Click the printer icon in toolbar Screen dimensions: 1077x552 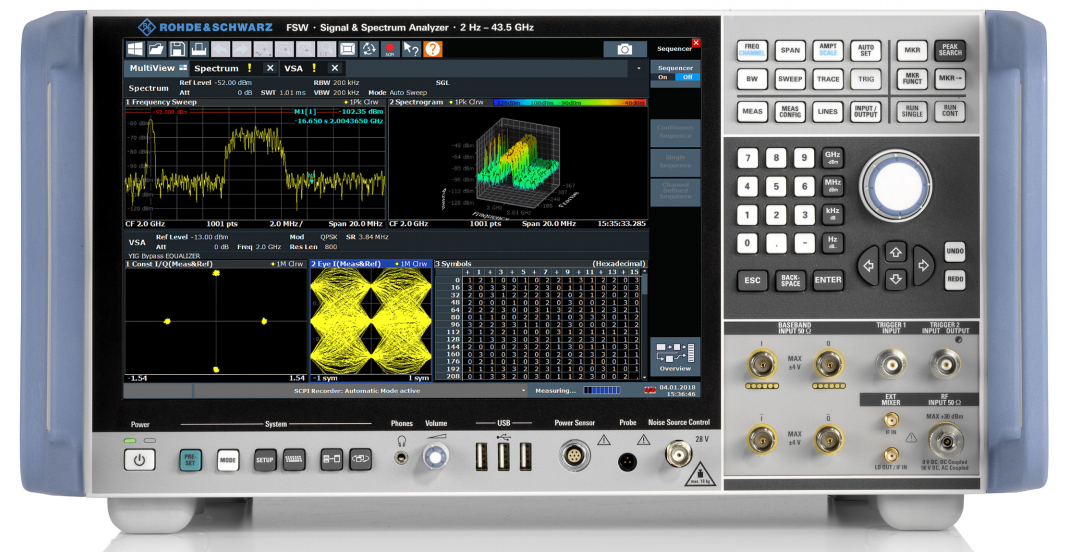pos(199,49)
